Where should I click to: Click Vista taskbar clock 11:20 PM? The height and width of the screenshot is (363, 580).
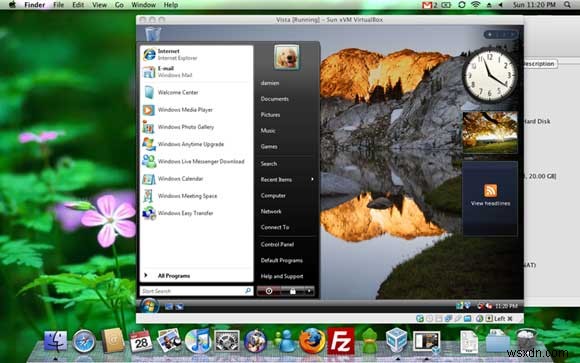506,306
